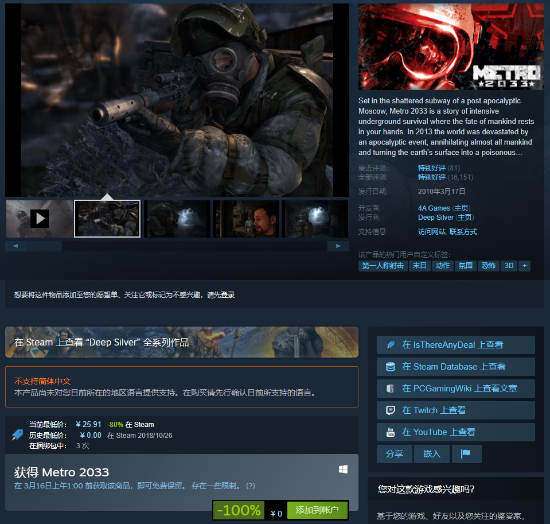550x524 pixels.
Task: Open the 4A Games developer link
Action: [x=434, y=208]
